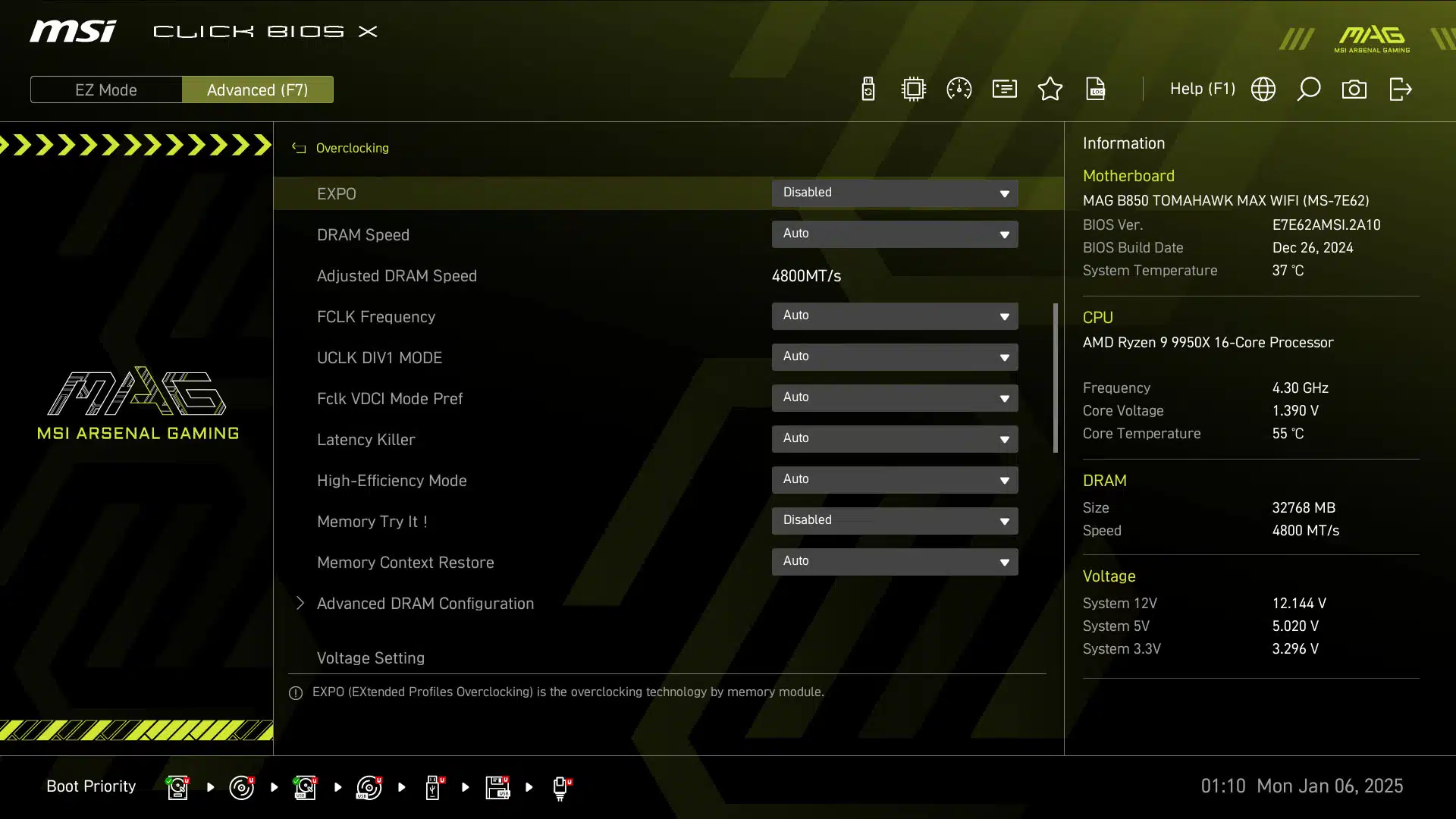Viewport: 1456px width, 819px height.
Task: Go back via the Overcloking breadcrumb arrow
Action: (300, 149)
